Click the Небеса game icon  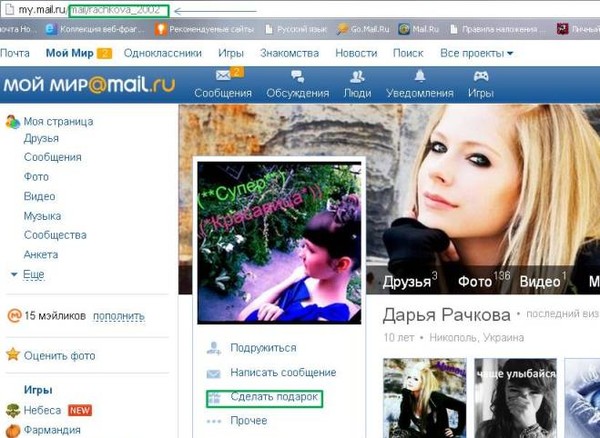(13, 410)
